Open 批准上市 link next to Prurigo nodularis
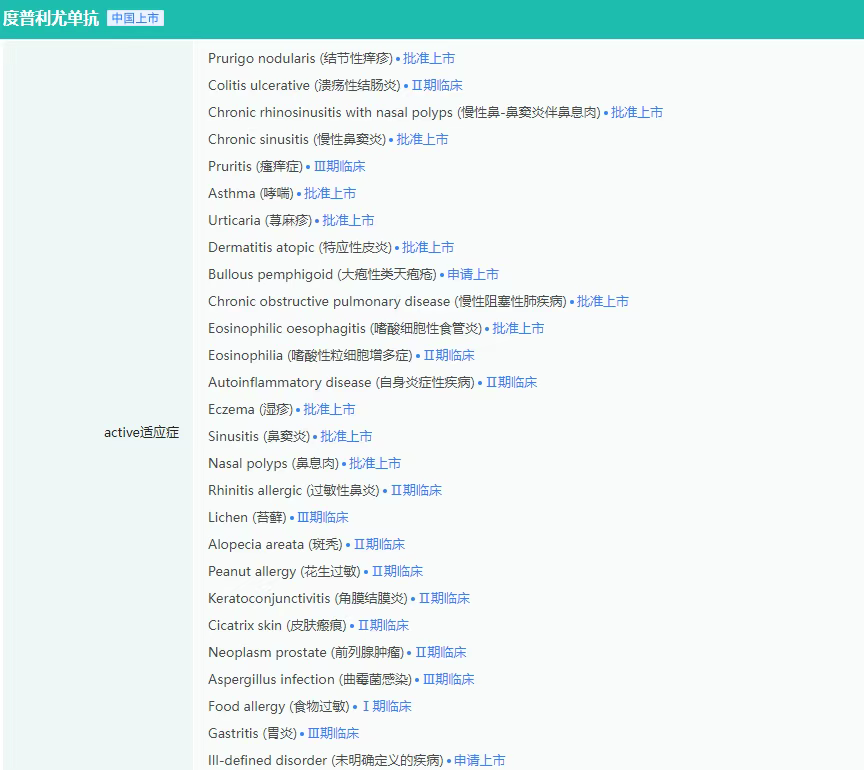This screenshot has width=864, height=770. 429,58
